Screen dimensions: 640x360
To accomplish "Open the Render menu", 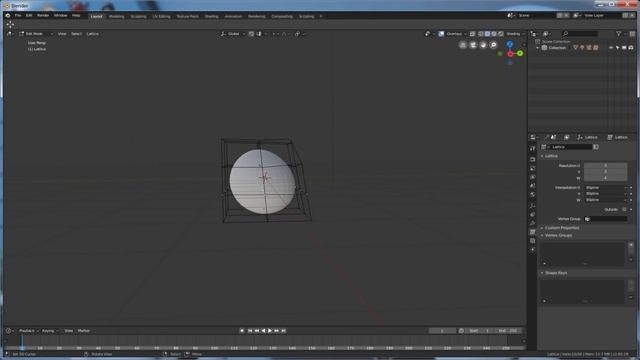I will pyautogui.click(x=43, y=16).
